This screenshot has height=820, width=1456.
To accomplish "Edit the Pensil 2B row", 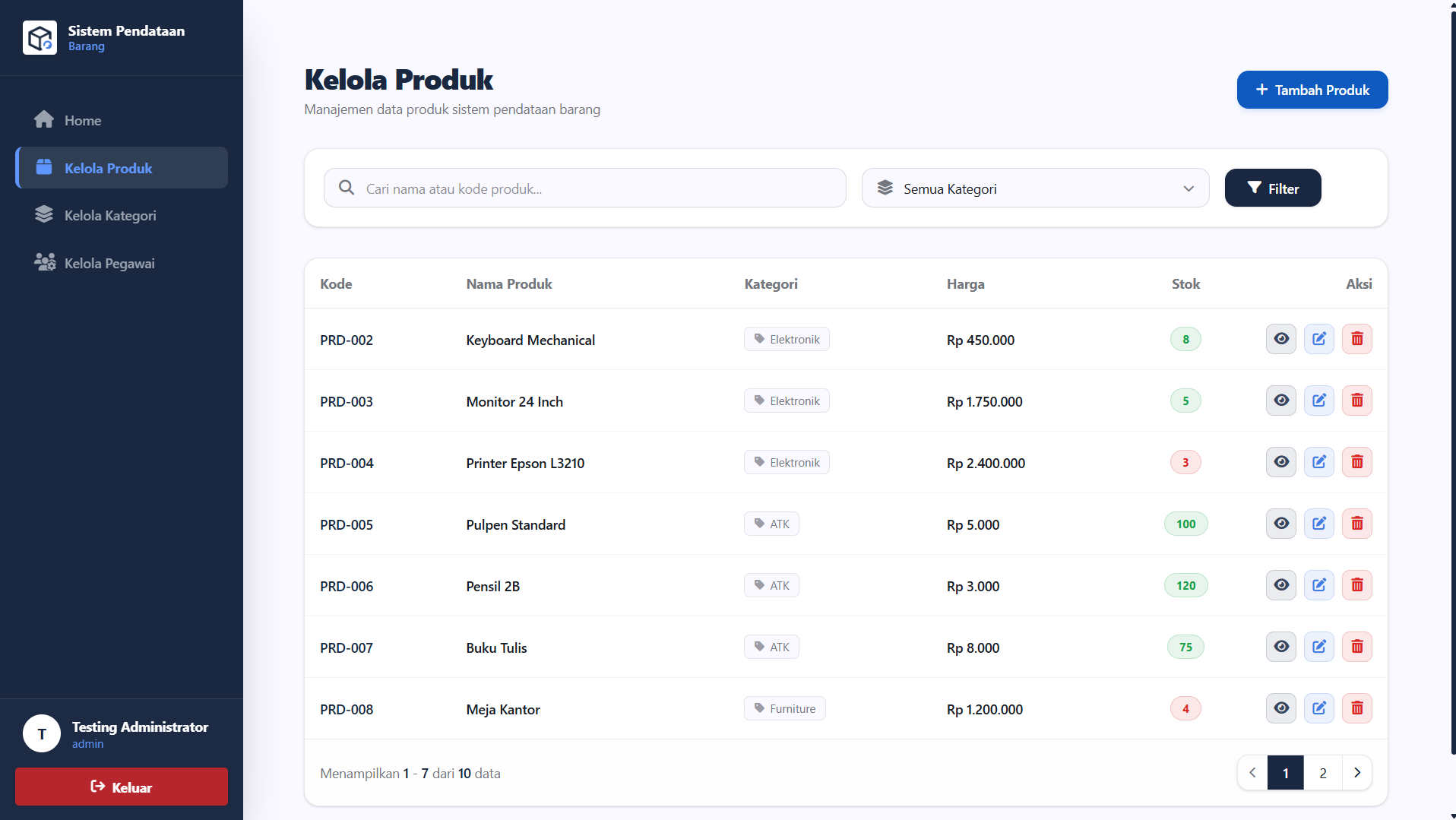I will tap(1319, 585).
